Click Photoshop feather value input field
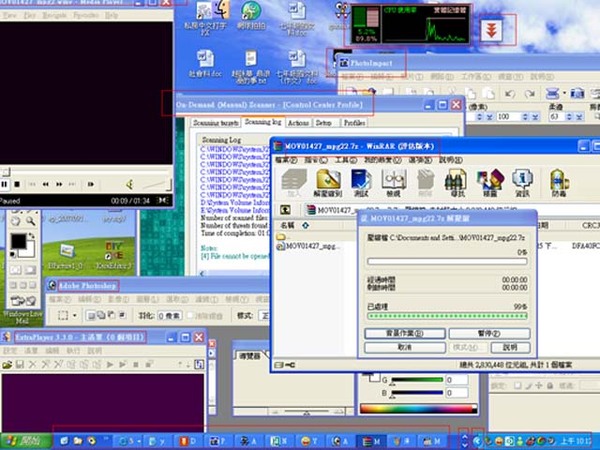This screenshot has width=600, height=450. click(169, 316)
